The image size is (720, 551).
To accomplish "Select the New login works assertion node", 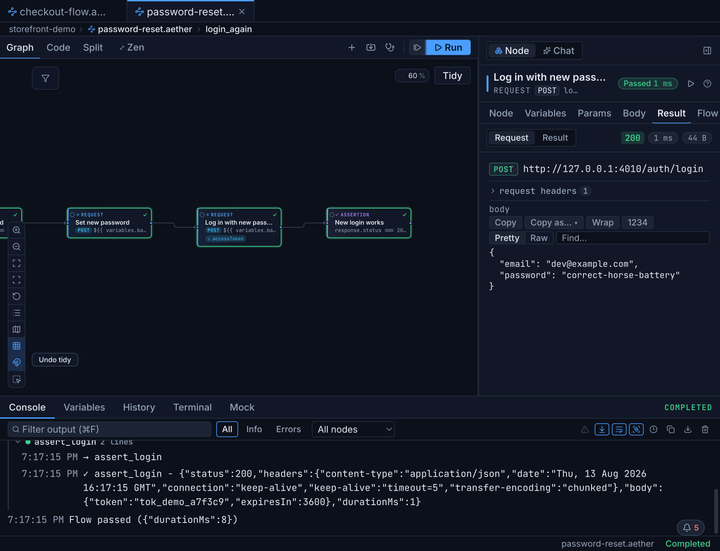I will point(369,223).
